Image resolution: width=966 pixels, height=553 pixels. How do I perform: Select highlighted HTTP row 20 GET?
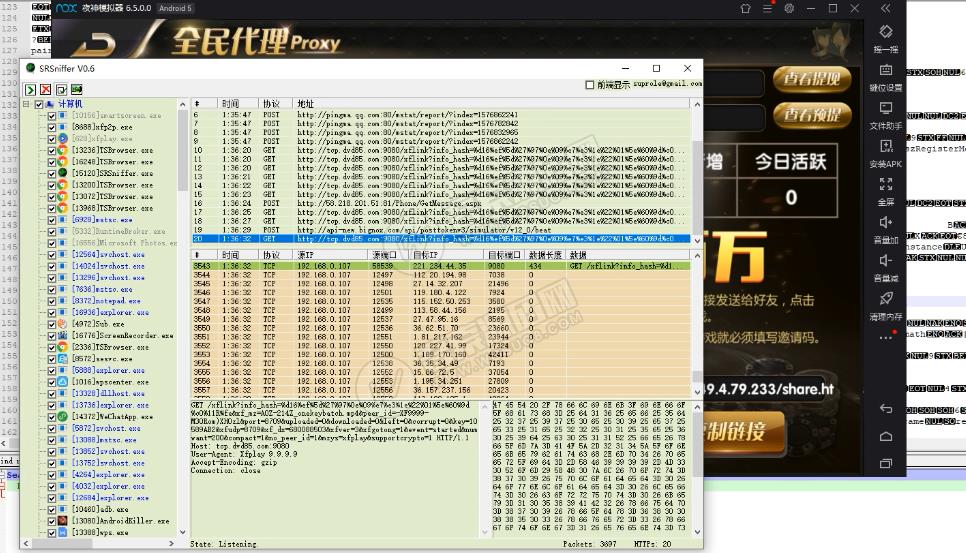(x=441, y=238)
